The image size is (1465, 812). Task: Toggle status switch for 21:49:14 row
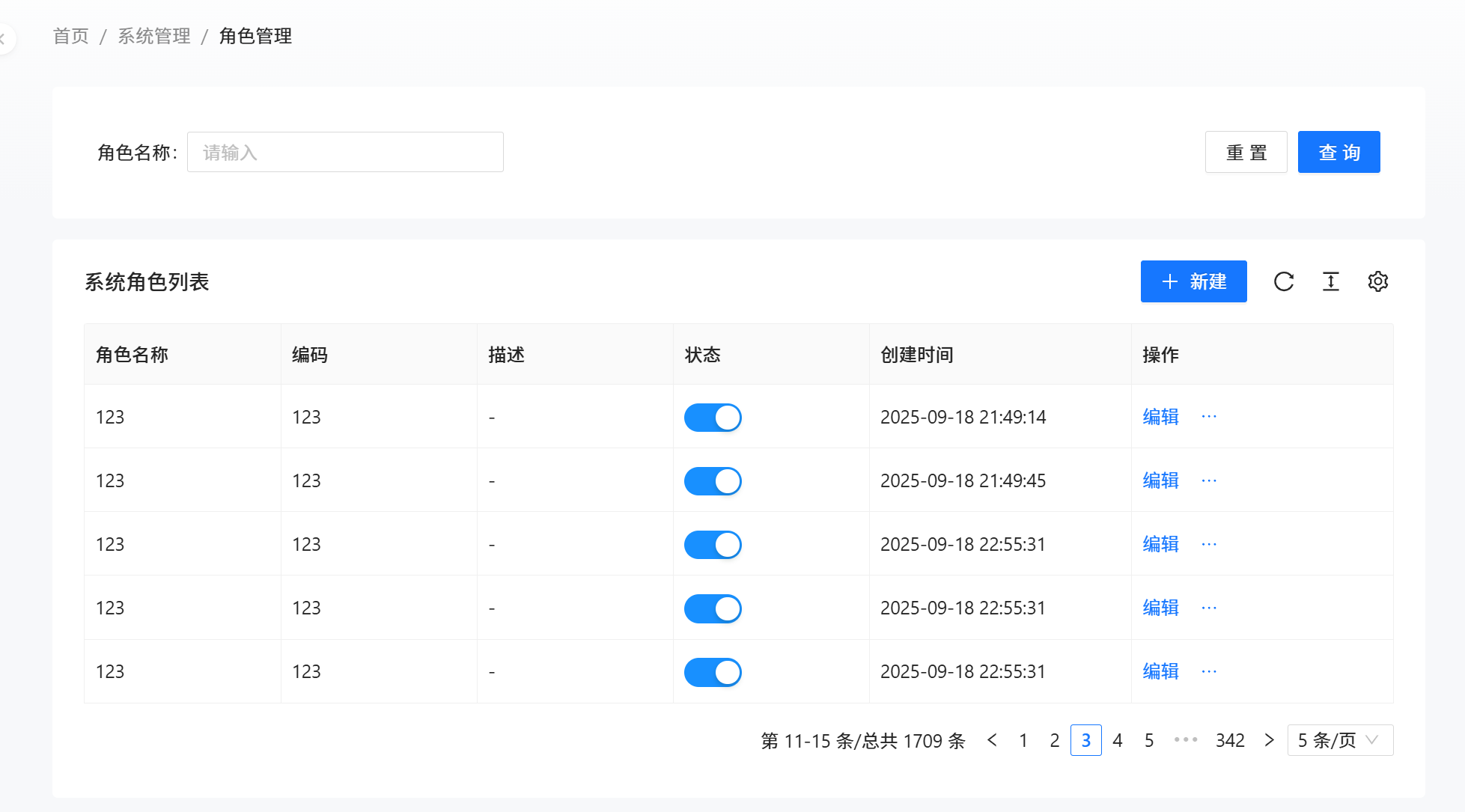[x=713, y=418]
